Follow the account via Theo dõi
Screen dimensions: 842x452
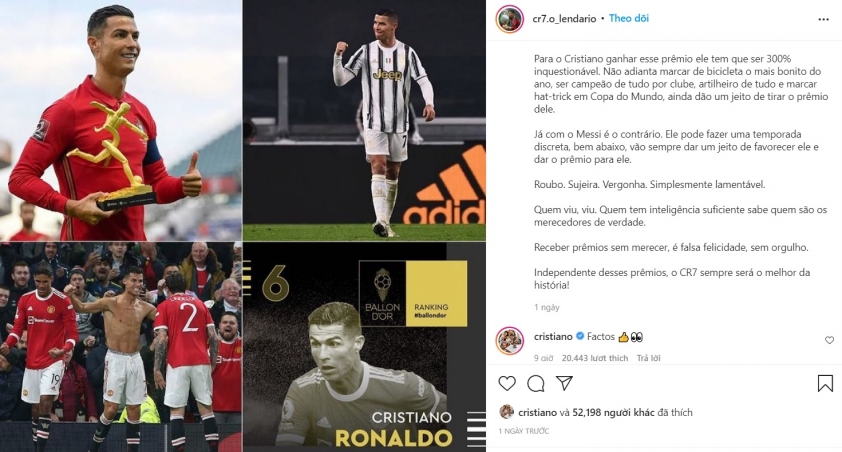(x=628, y=18)
